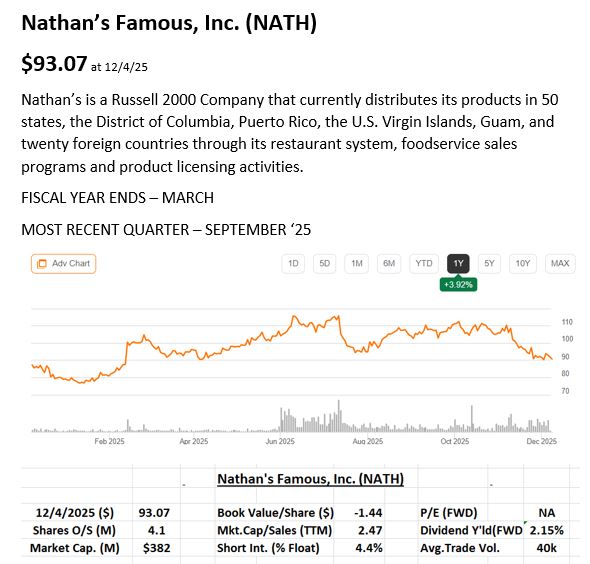Open the Adv Chart button
The image size is (590, 564).
tap(63, 263)
